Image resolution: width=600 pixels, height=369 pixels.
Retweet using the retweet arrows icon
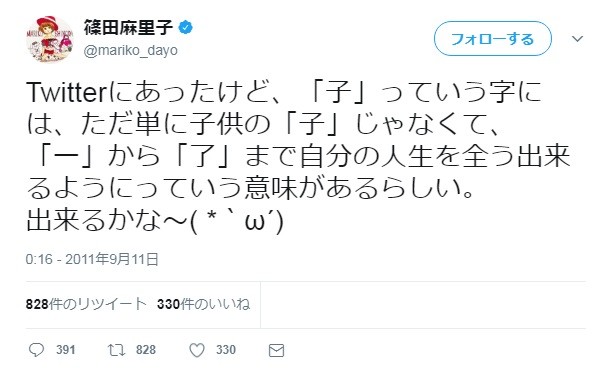tap(116, 350)
